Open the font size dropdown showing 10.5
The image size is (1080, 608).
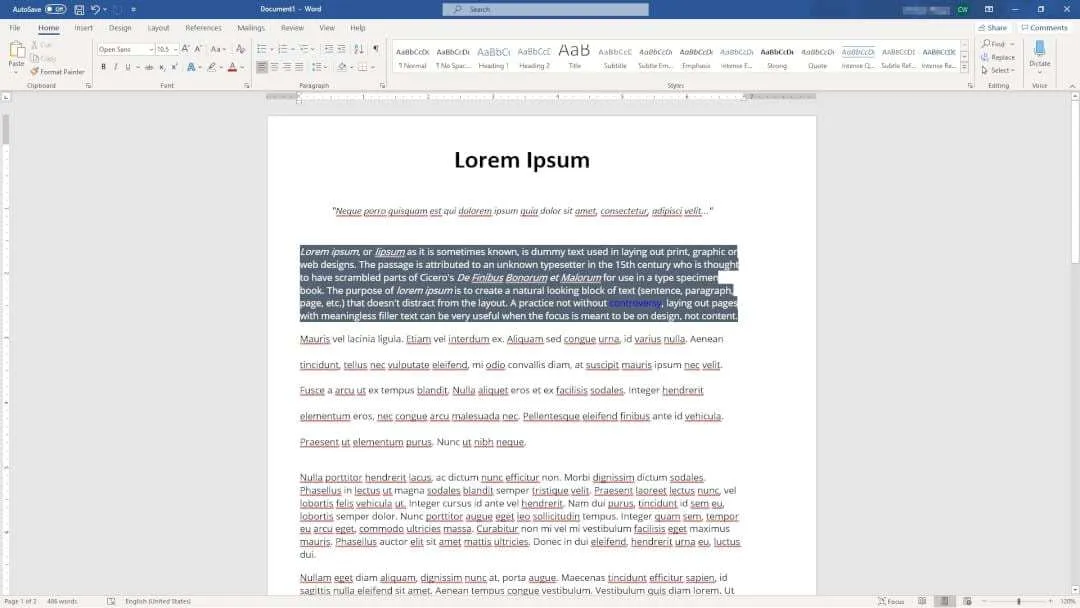click(x=176, y=50)
